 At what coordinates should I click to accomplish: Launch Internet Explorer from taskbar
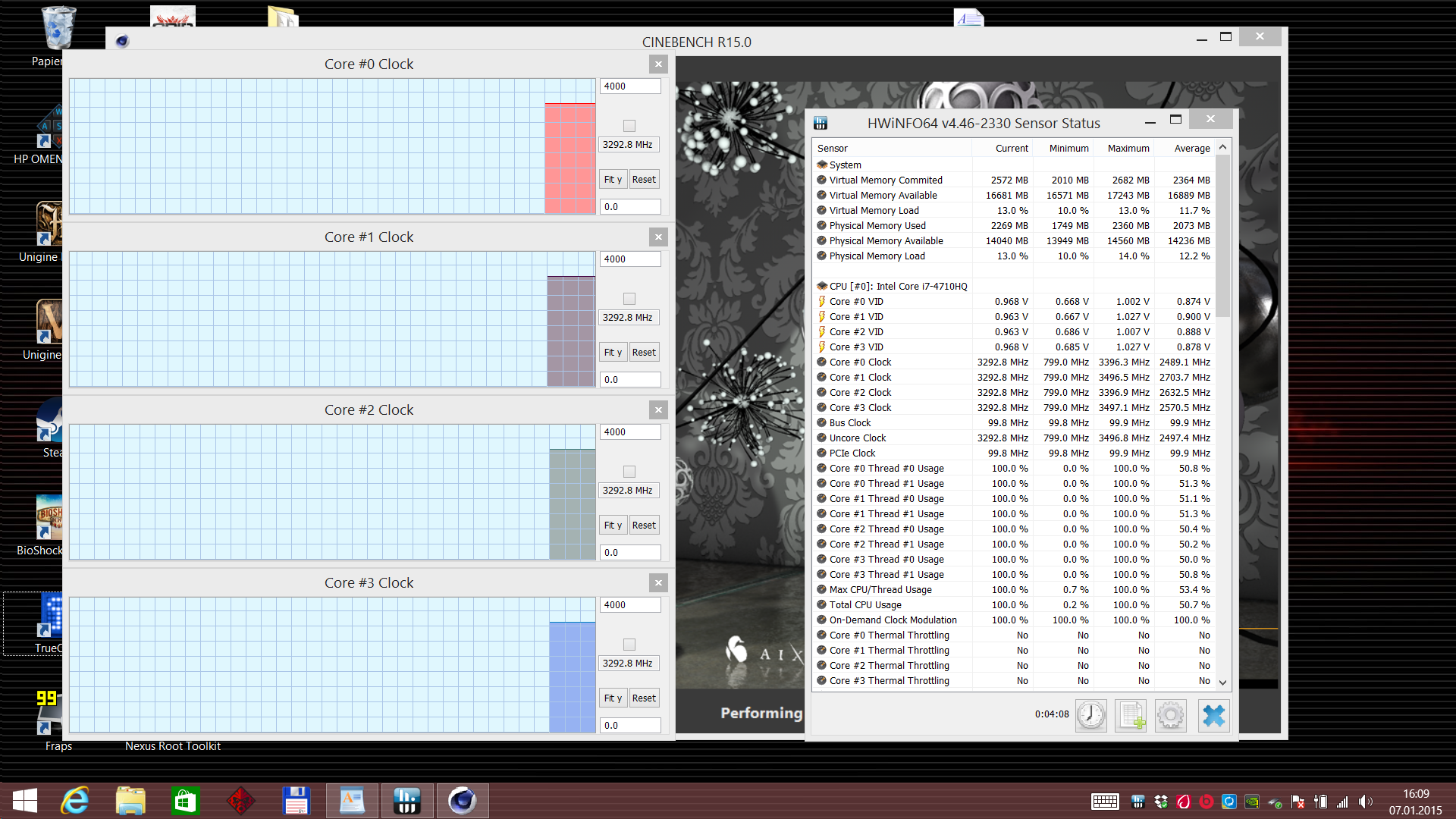[x=75, y=801]
